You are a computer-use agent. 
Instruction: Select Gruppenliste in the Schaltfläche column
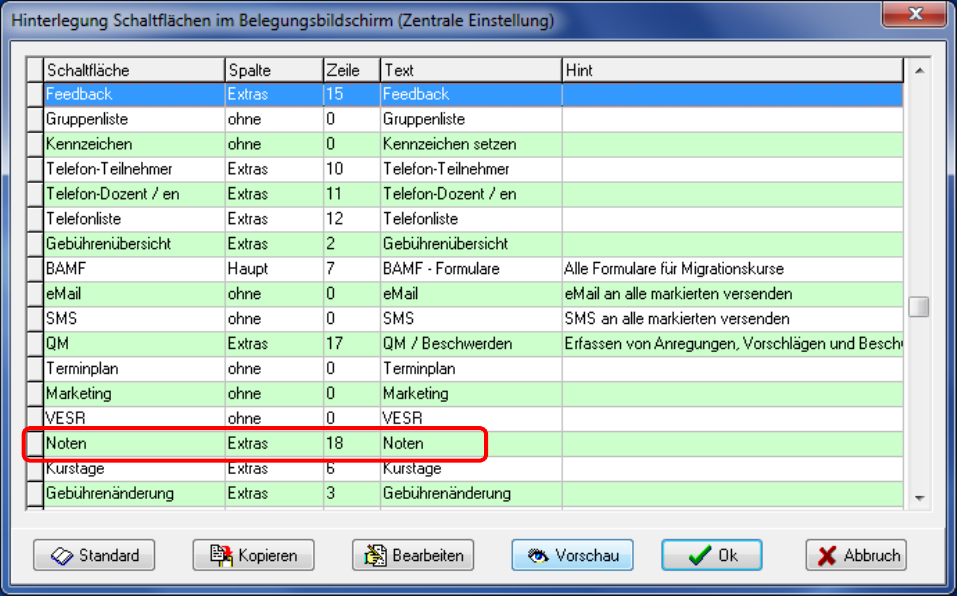[134, 119]
